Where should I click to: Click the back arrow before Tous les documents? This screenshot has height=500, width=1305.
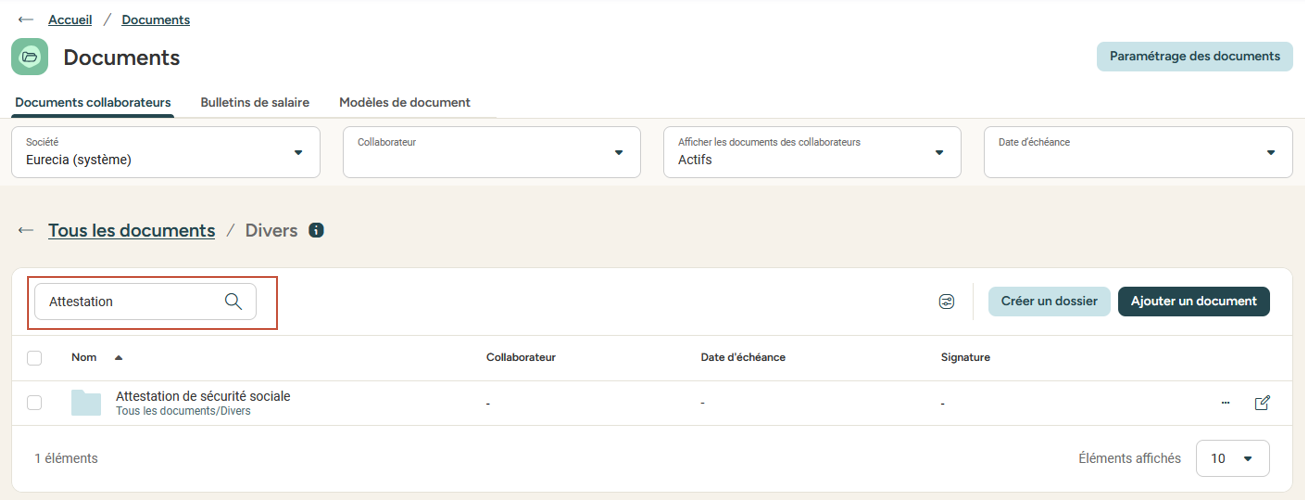pyautogui.click(x=26, y=231)
